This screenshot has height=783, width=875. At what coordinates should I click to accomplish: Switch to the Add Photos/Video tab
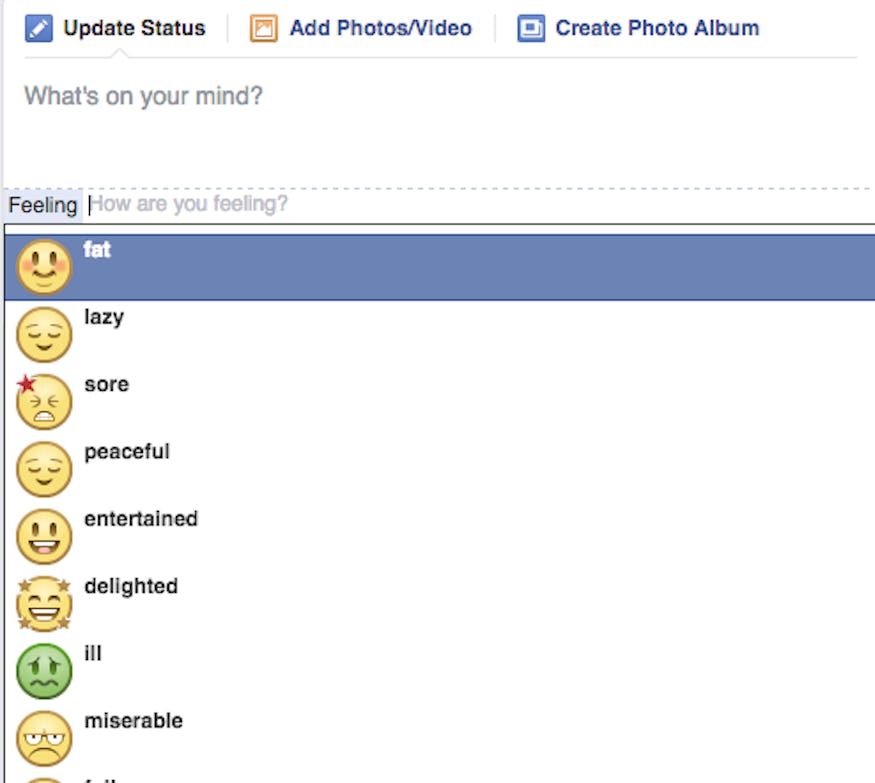pyautogui.click(x=380, y=27)
